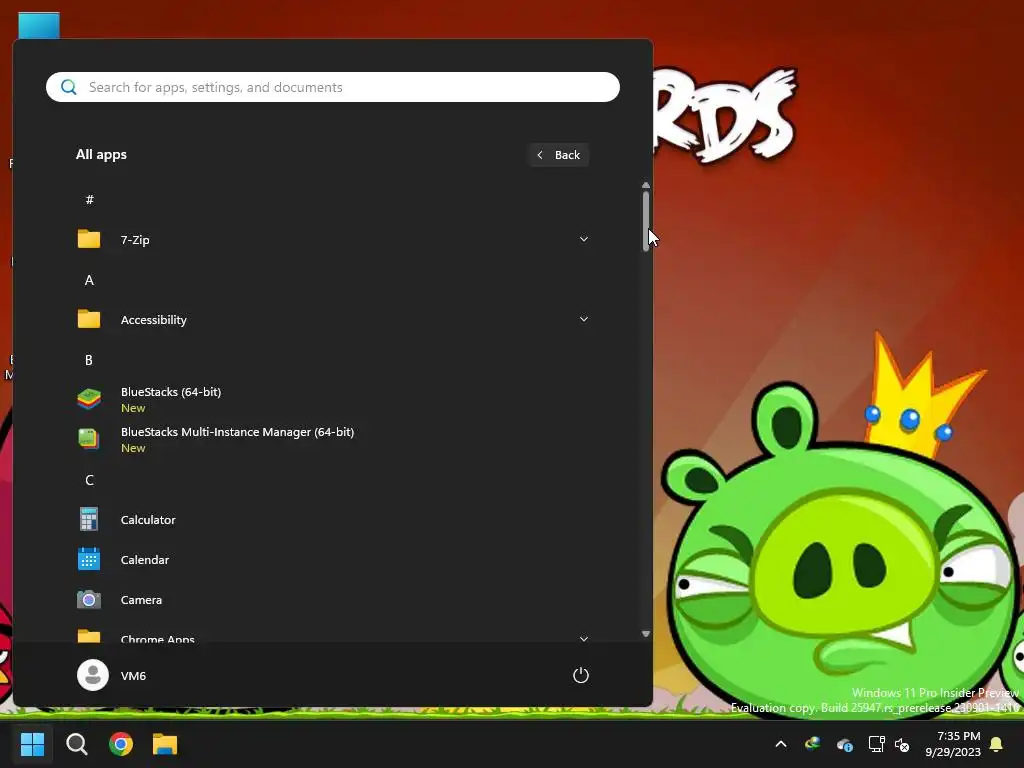Open the power options button

click(581, 675)
